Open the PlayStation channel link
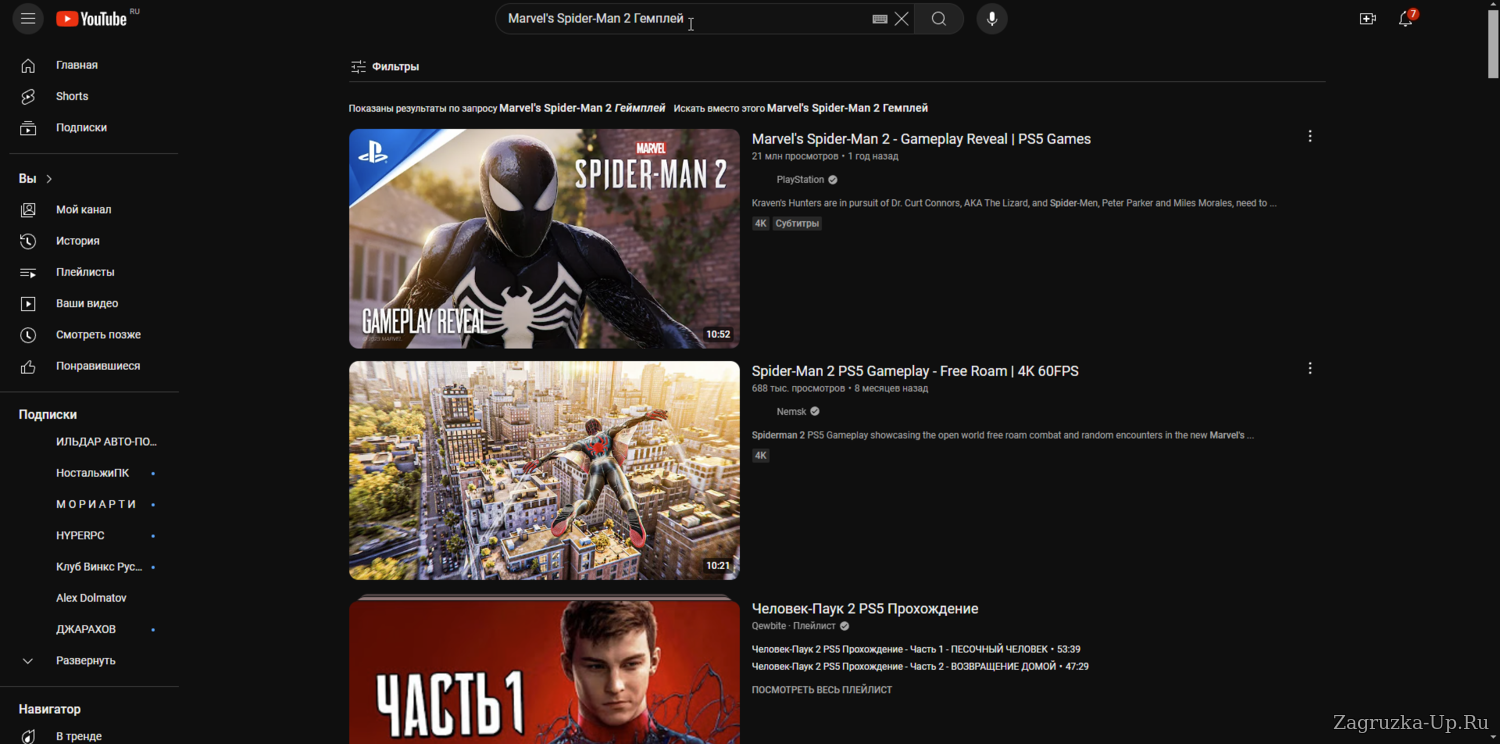 (800, 180)
